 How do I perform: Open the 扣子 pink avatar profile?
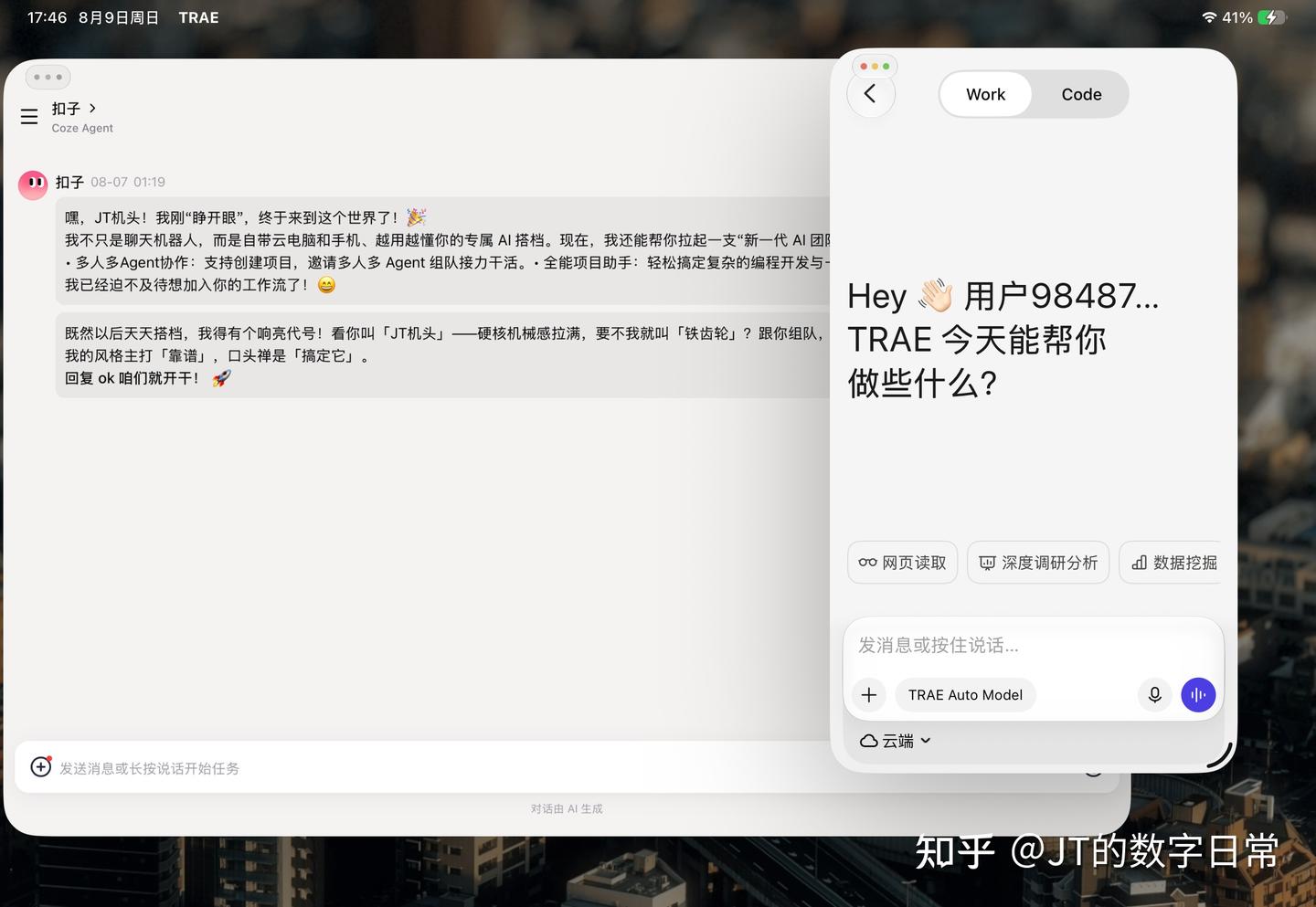click(33, 185)
